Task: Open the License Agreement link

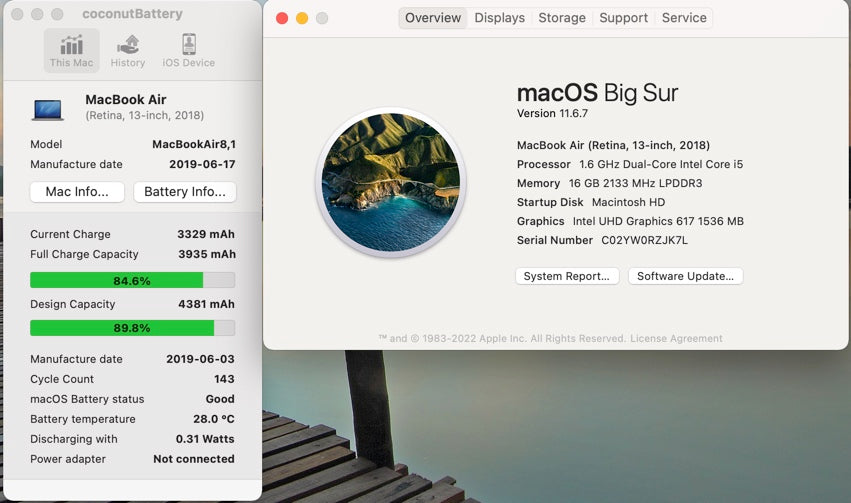Action: pos(676,338)
